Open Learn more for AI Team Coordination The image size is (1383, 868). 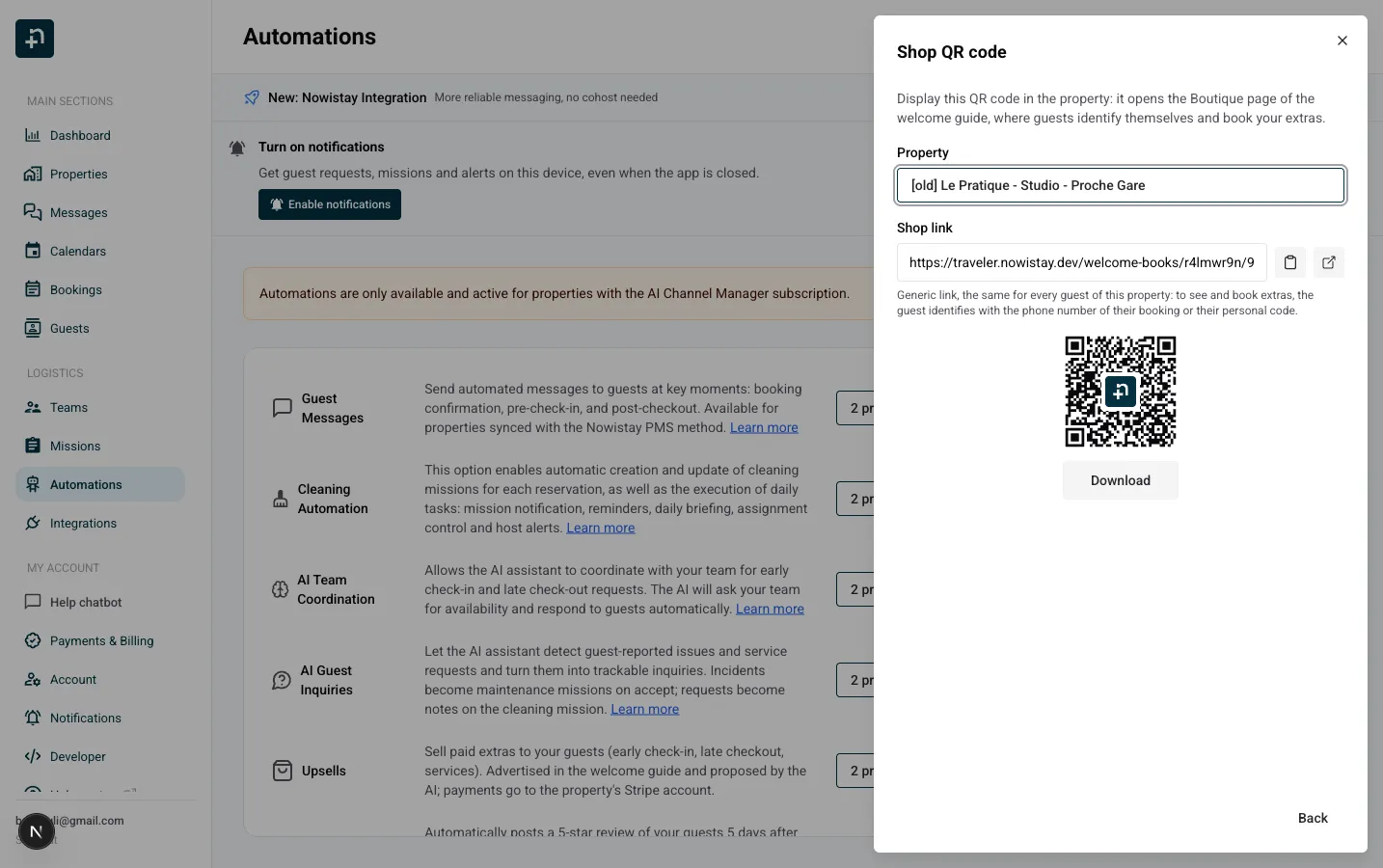[770, 609]
